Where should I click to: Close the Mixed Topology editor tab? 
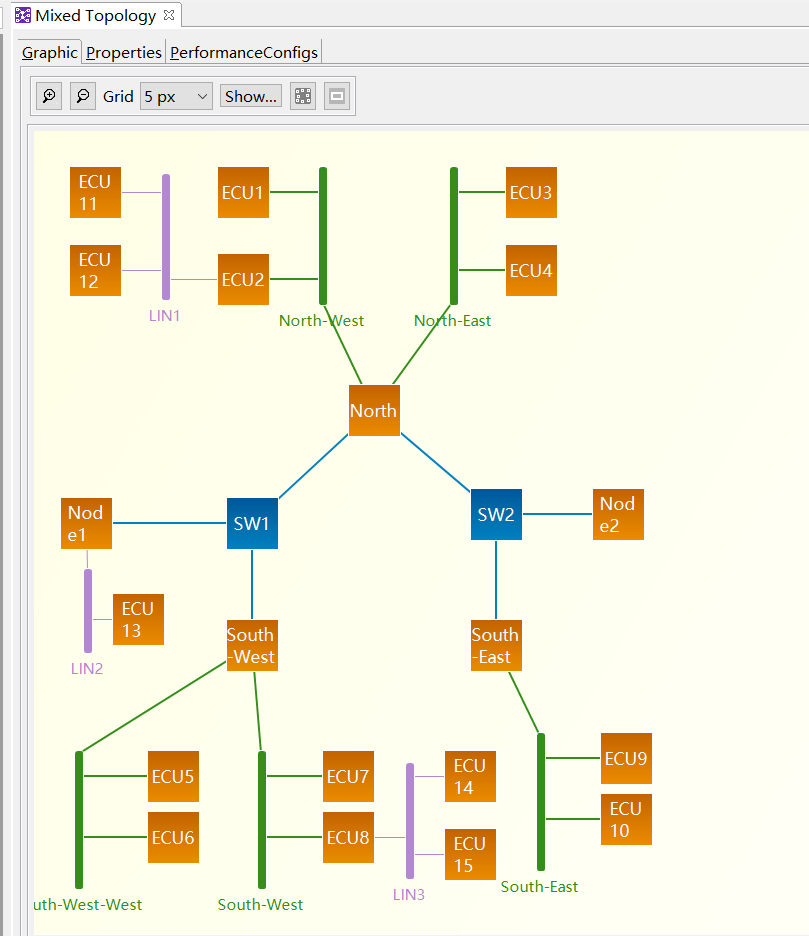[169, 15]
